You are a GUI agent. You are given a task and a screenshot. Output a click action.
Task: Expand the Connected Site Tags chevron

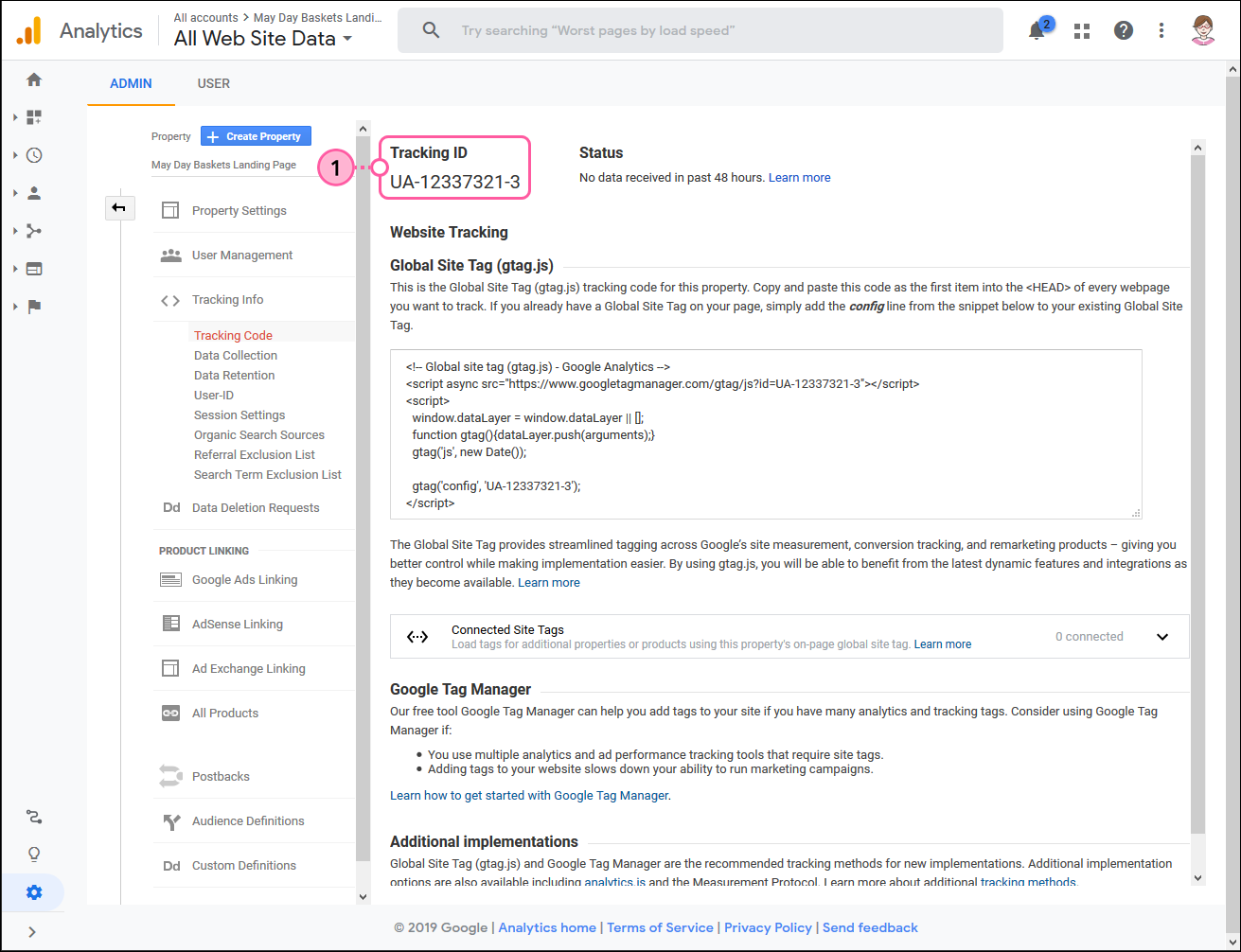pyautogui.click(x=1162, y=637)
